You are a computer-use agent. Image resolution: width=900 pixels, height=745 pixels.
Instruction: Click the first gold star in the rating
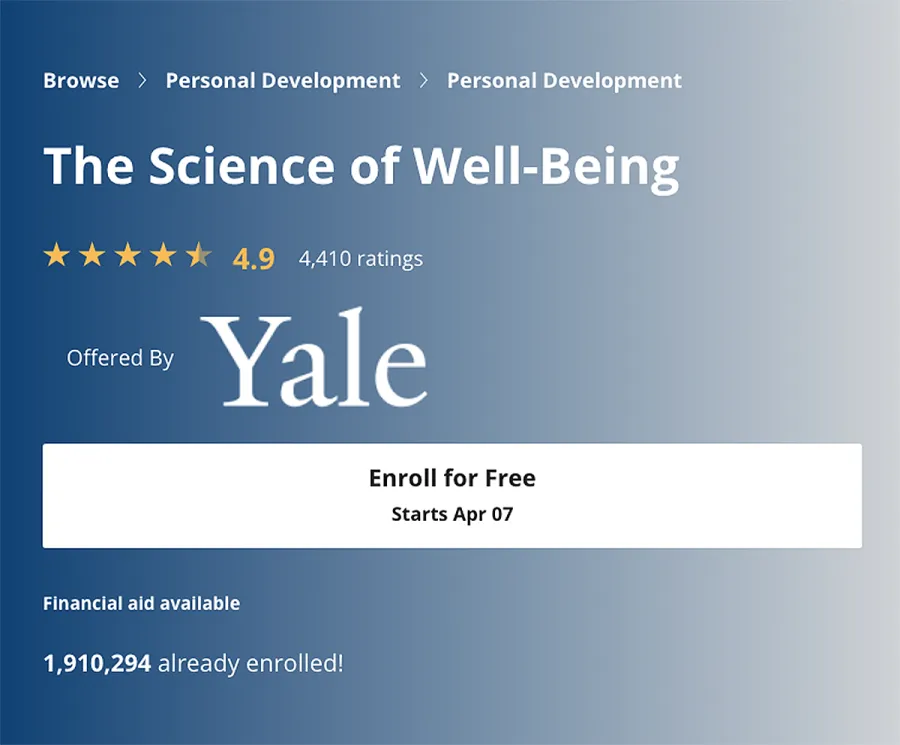(56, 256)
